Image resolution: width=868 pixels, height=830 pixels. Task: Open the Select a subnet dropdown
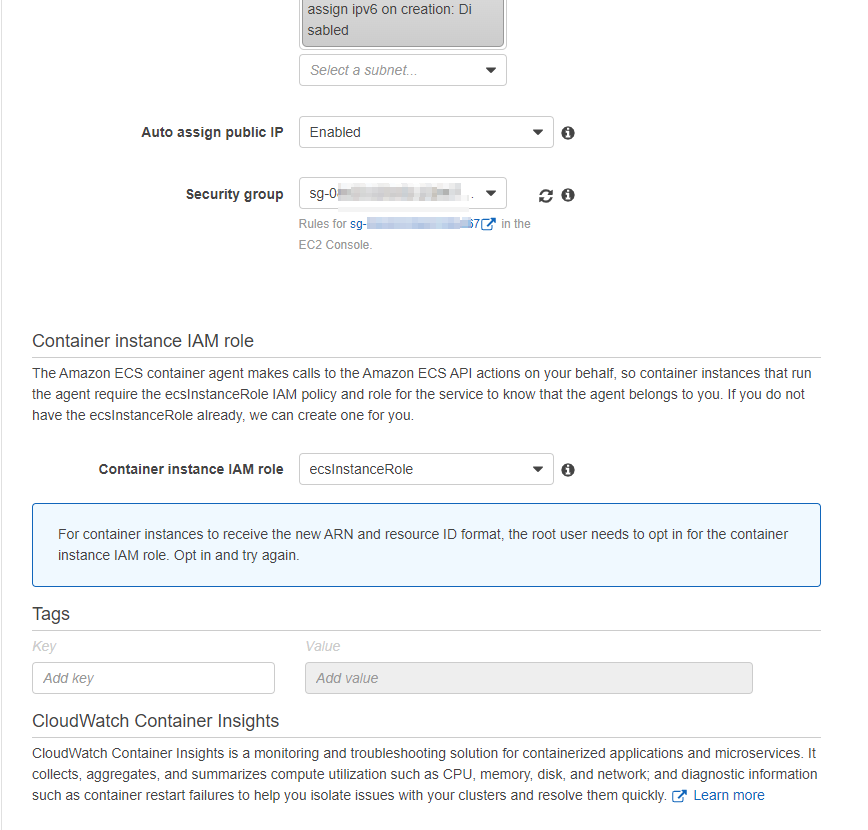[402, 70]
